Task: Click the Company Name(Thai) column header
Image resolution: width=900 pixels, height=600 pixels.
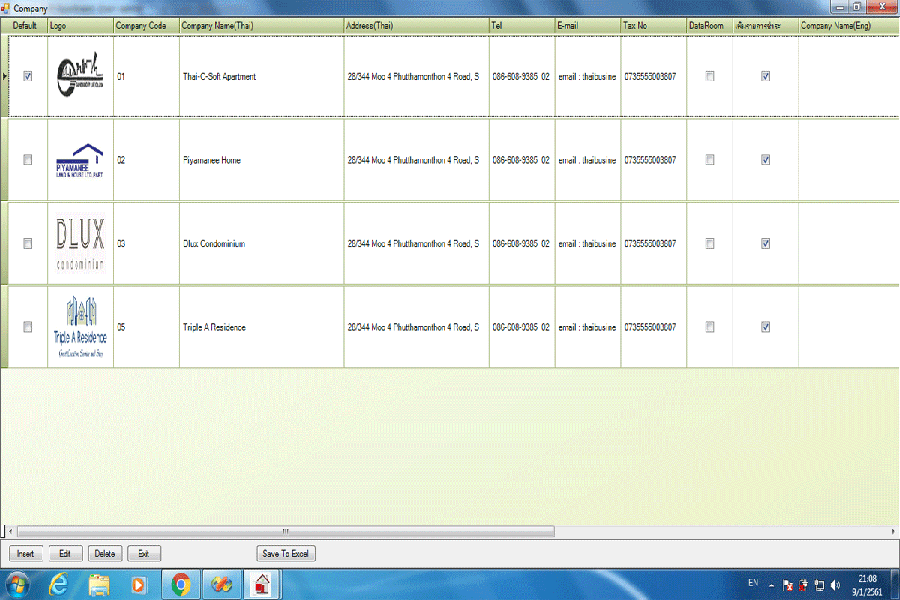Action: [260, 25]
